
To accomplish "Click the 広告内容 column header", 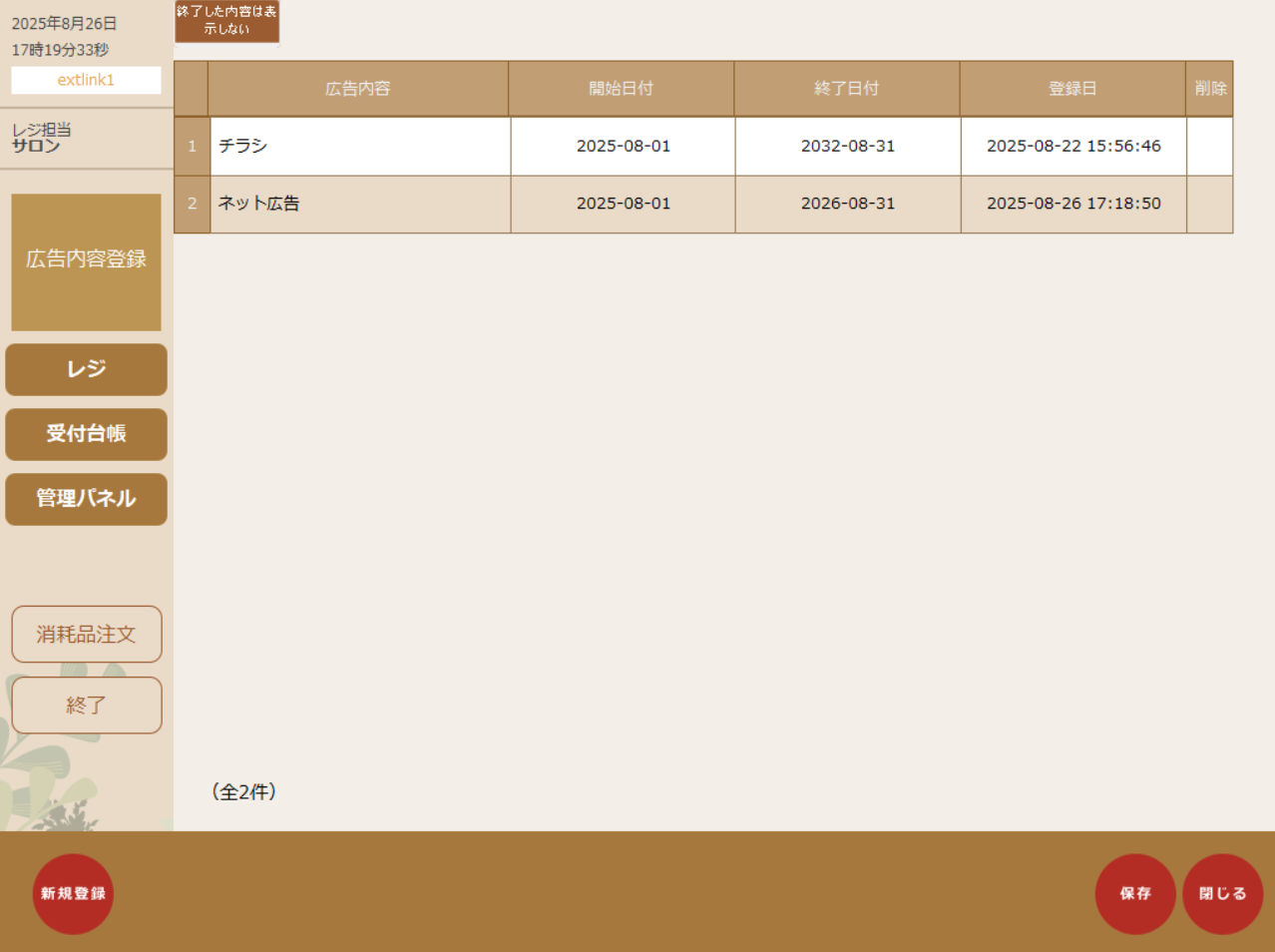I will click(x=357, y=89).
